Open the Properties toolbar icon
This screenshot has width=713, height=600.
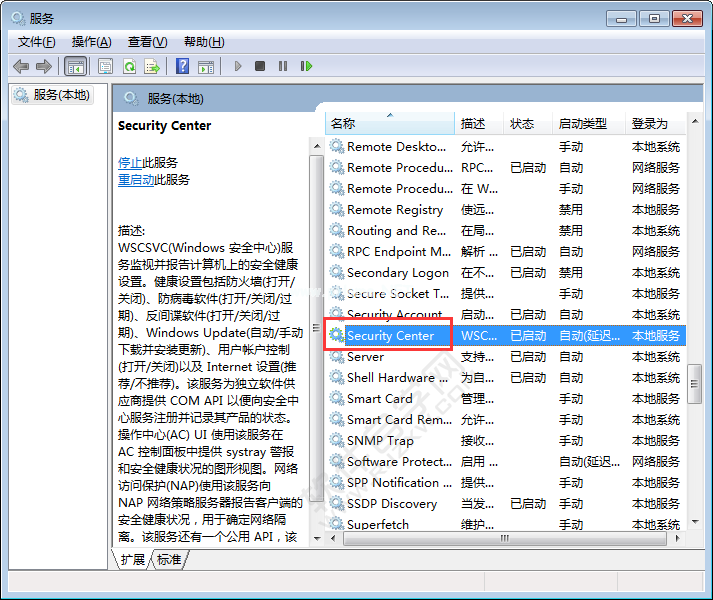point(105,66)
